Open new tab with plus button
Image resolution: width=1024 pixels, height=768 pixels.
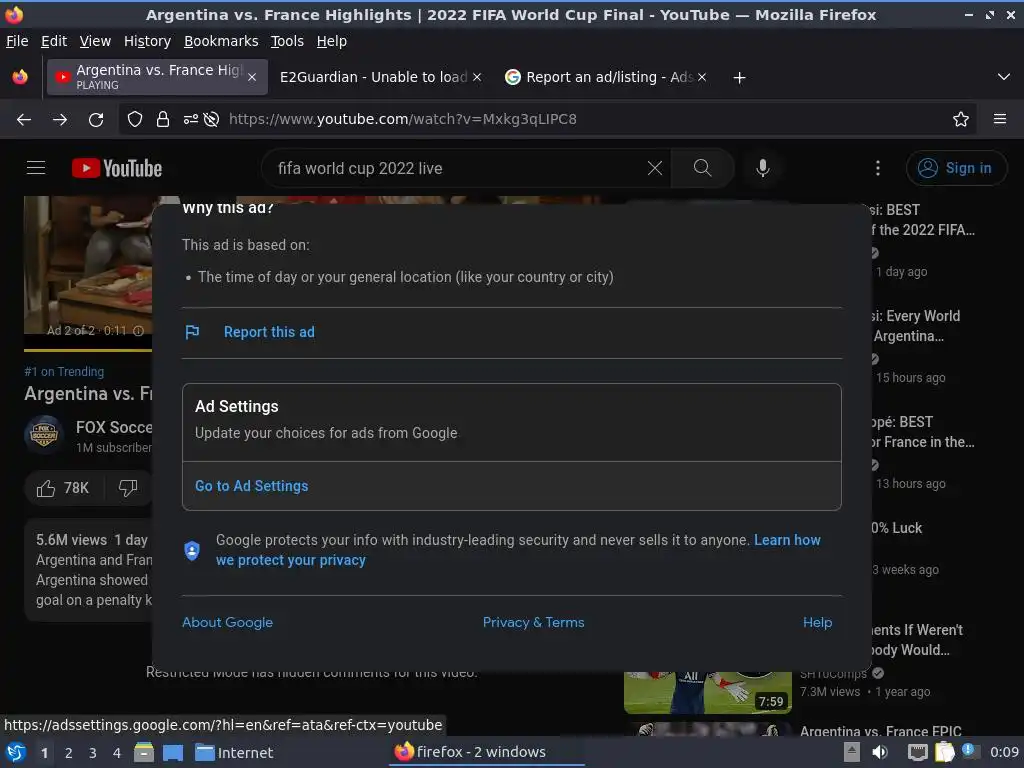click(x=739, y=78)
